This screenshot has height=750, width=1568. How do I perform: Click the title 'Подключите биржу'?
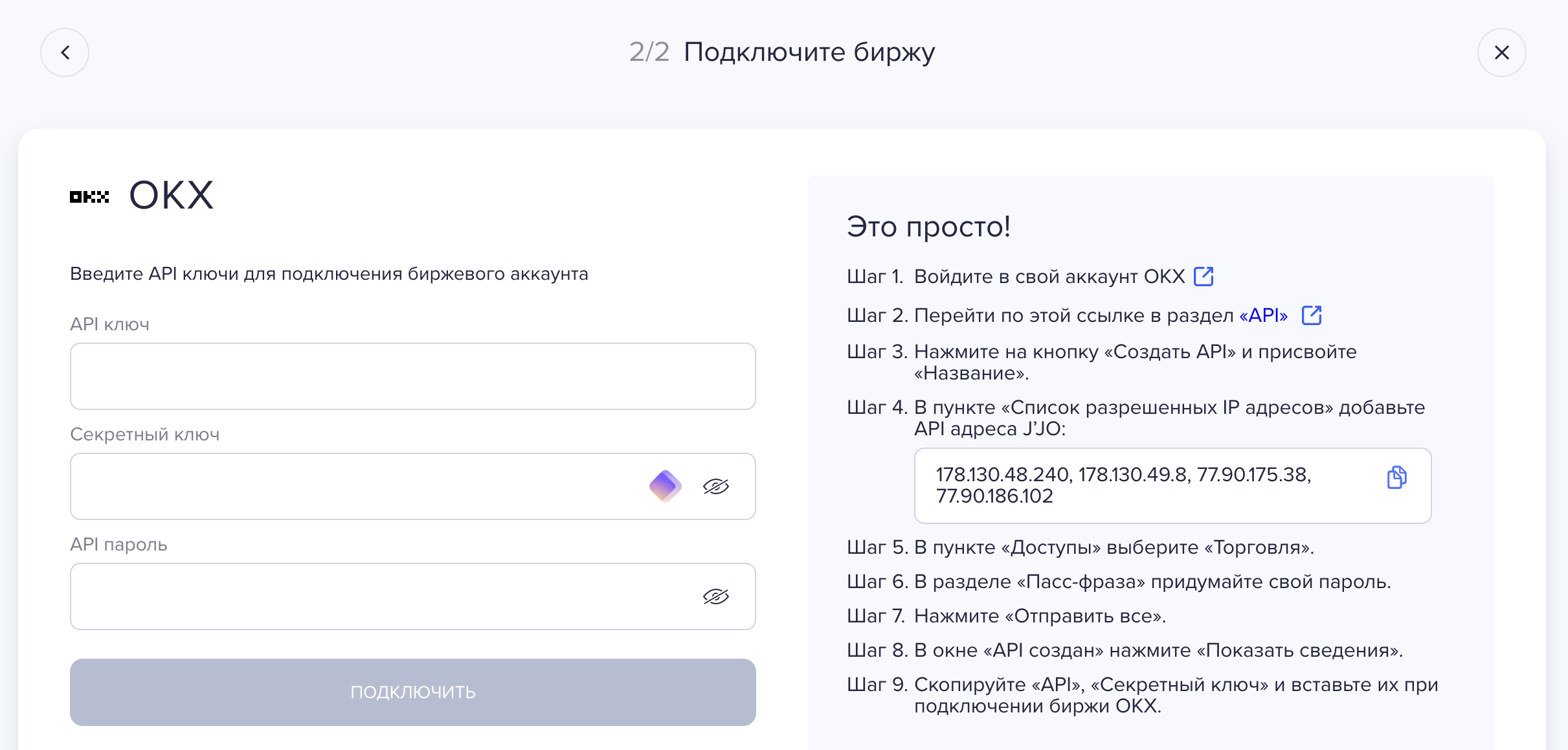[809, 52]
